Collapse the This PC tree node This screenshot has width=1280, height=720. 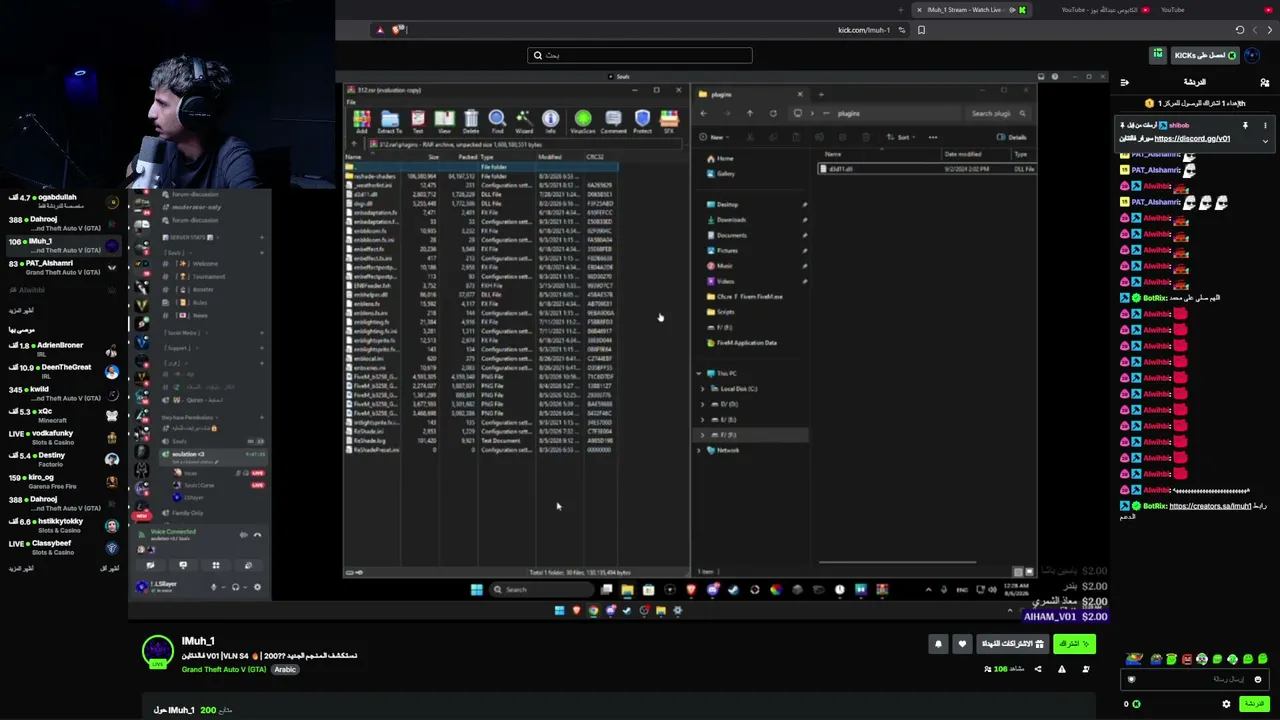point(699,373)
